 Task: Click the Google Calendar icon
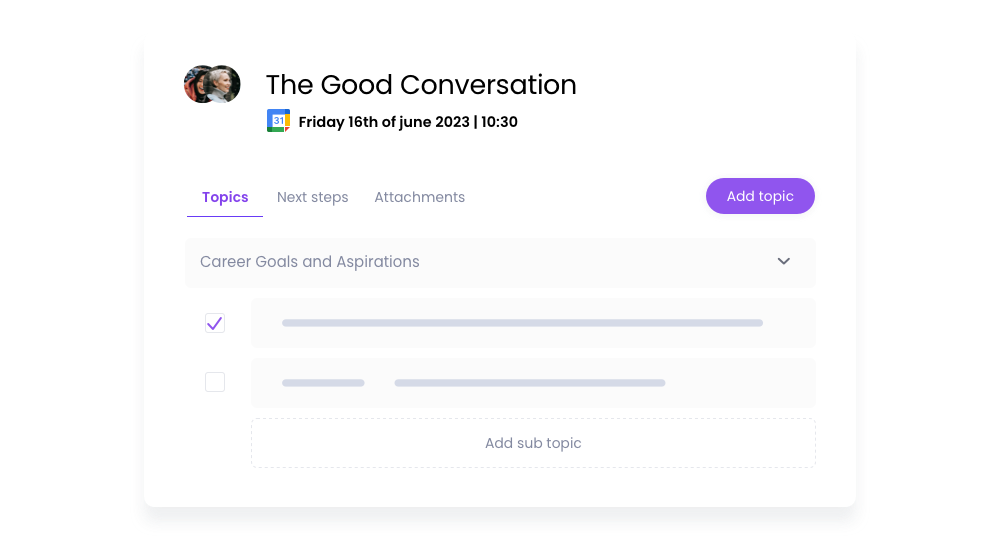[278, 120]
